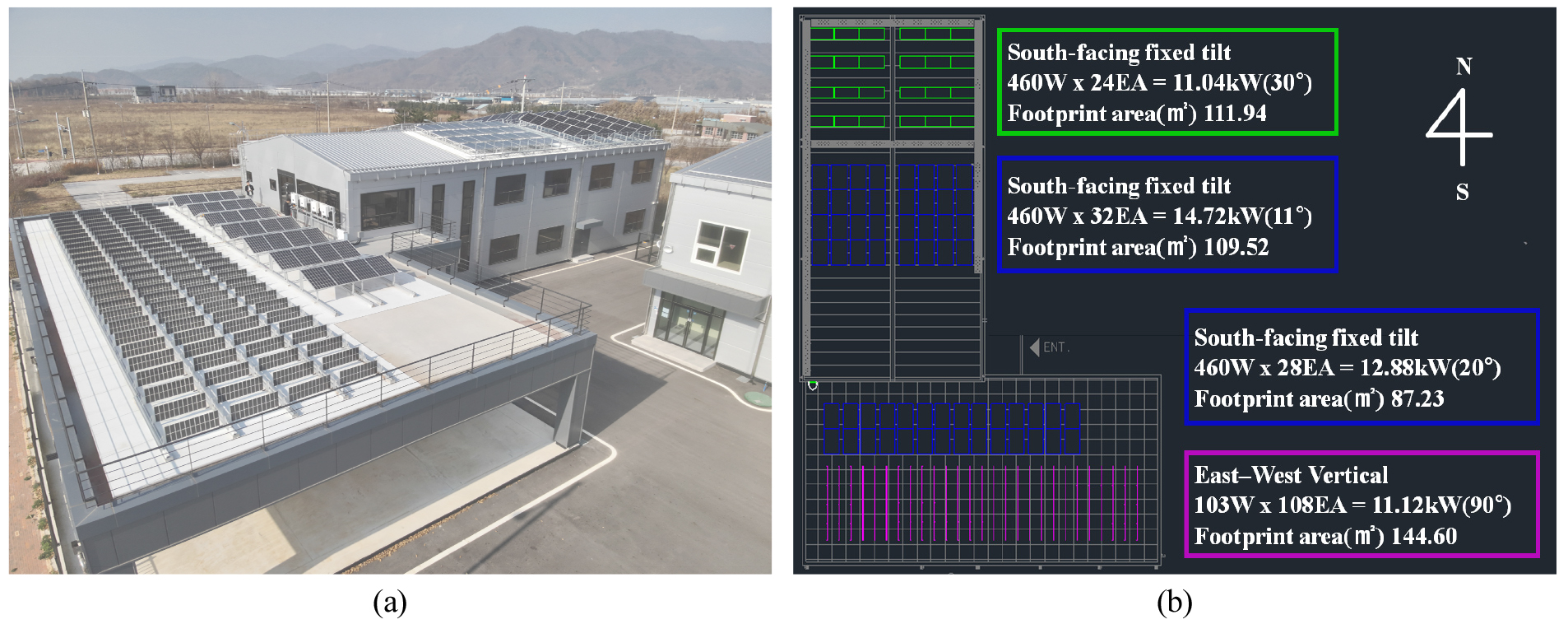Viewport: 1568px width, 624px height.
Task: Click the green panel array in plan
Action: 892,78
